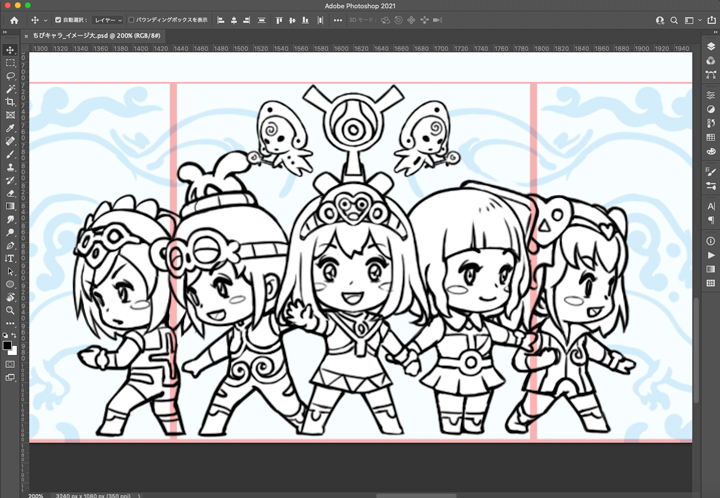Distribute vertically

[x=262, y=20]
